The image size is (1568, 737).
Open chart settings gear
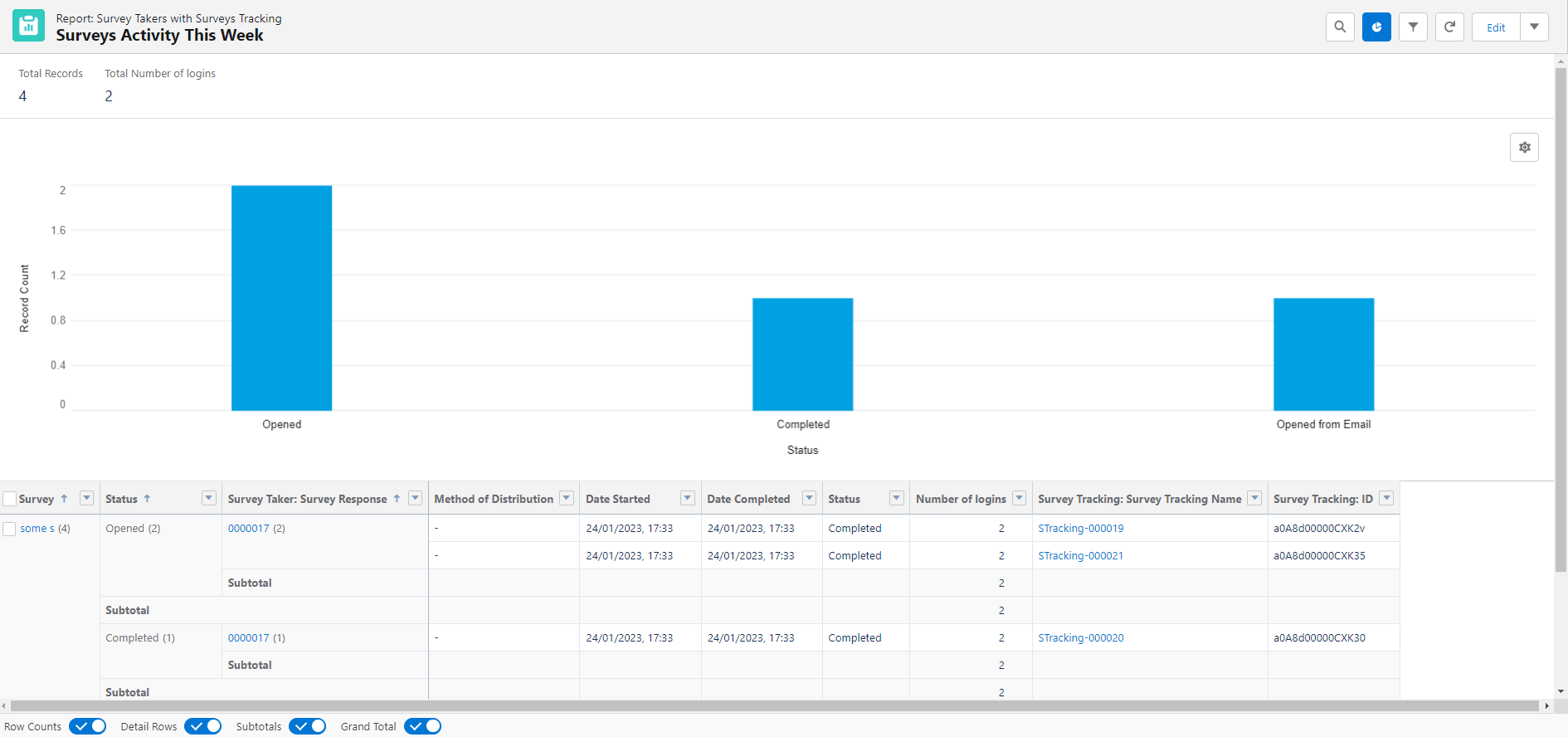(1524, 148)
